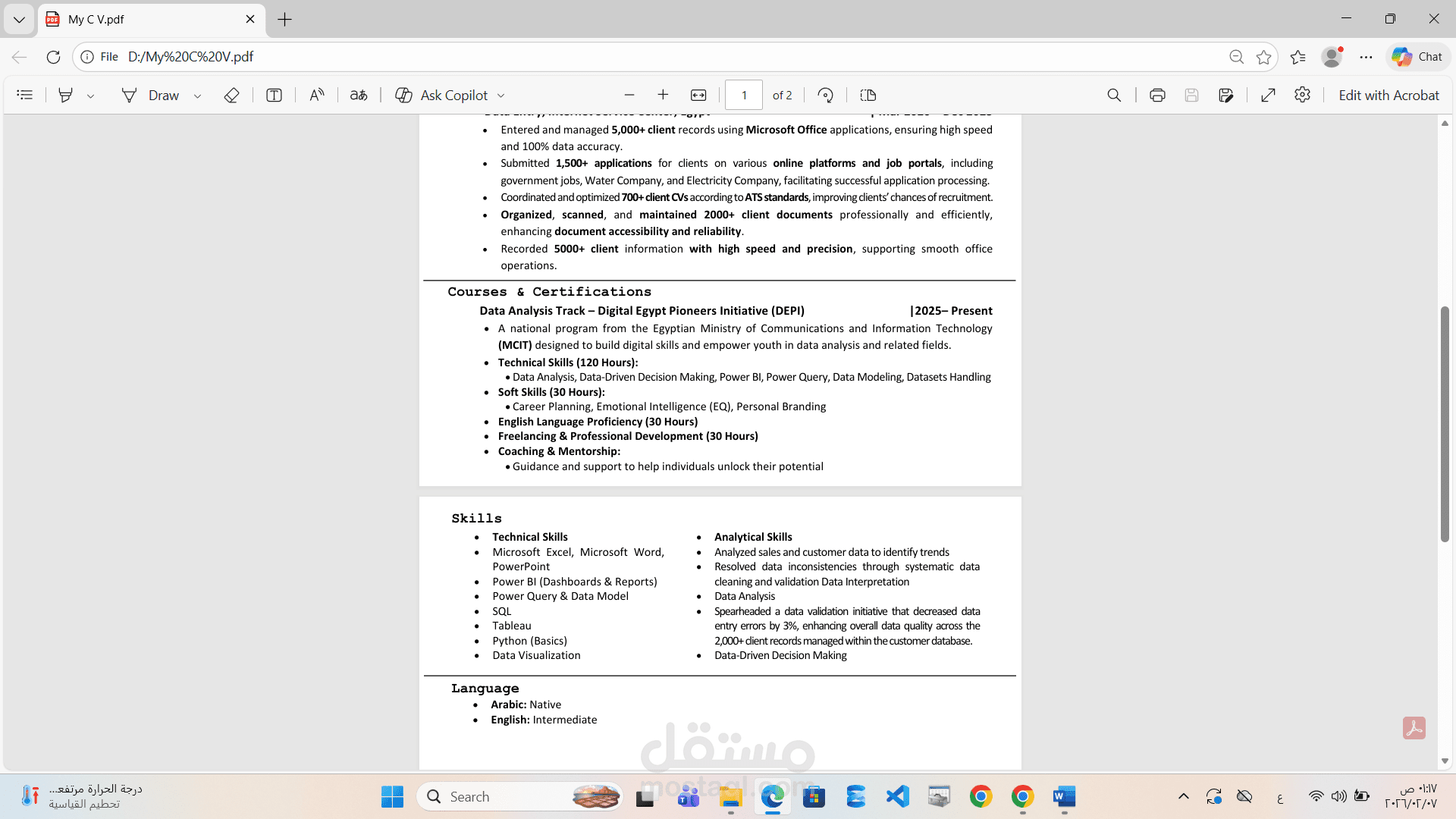Click the Rotate page icon
Image resolution: width=1456 pixels, height=819 pixels.
pos(826,95)
